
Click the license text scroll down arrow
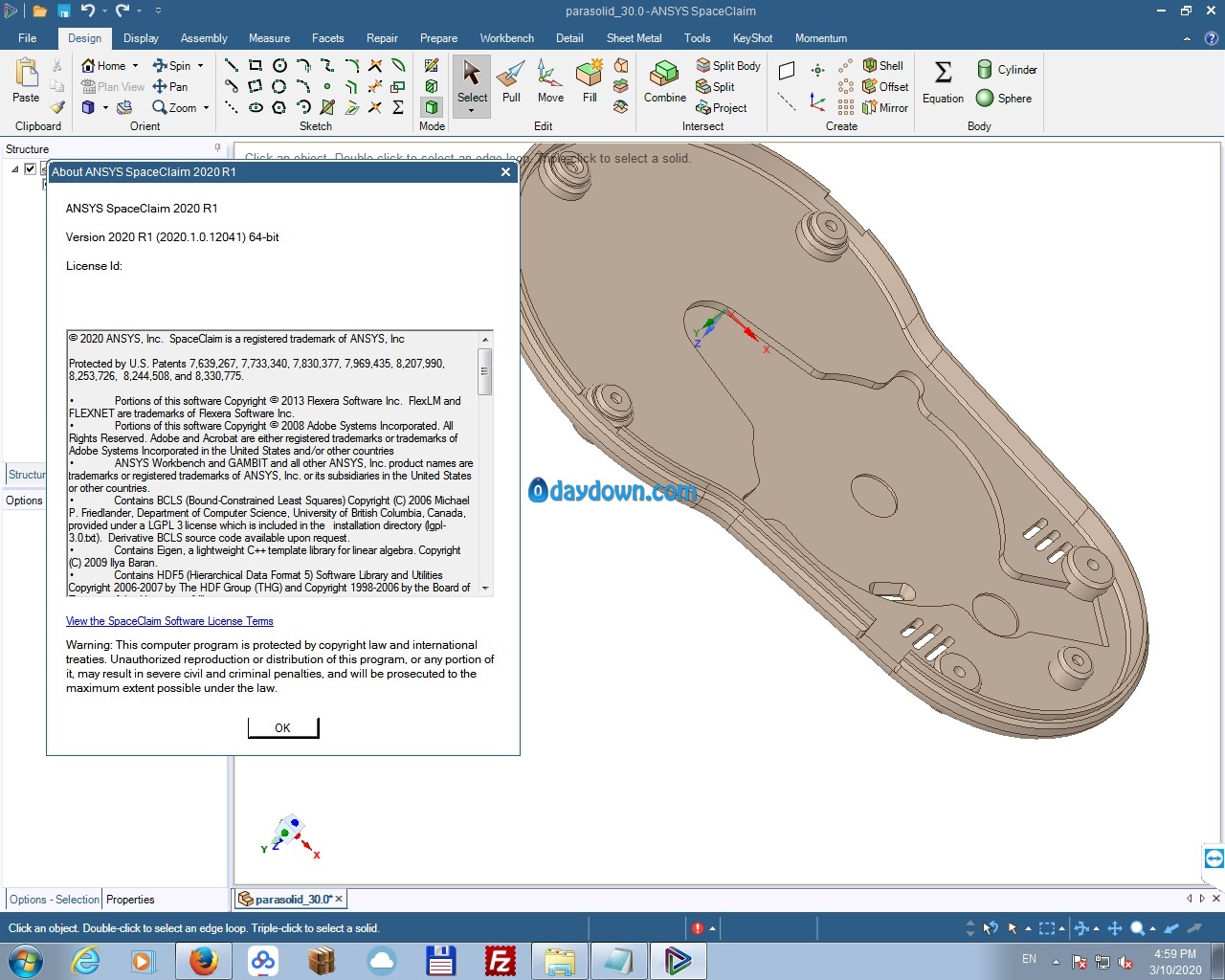tap(485, 588)
